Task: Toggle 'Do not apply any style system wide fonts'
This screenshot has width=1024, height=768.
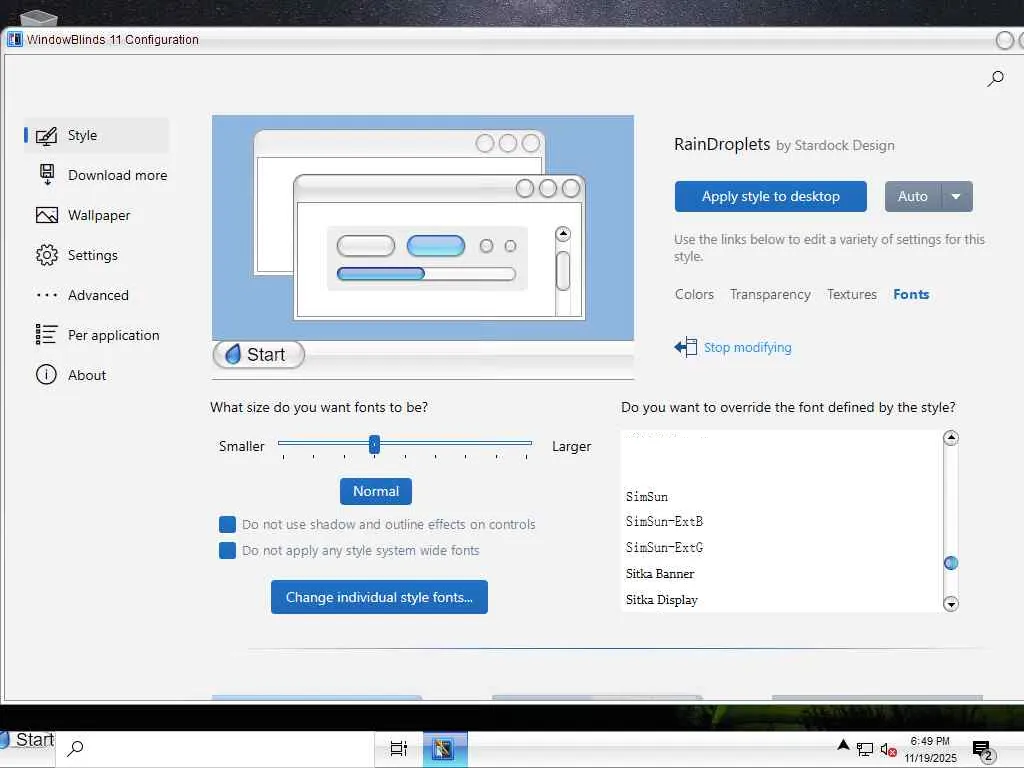Action: (227, 551)
